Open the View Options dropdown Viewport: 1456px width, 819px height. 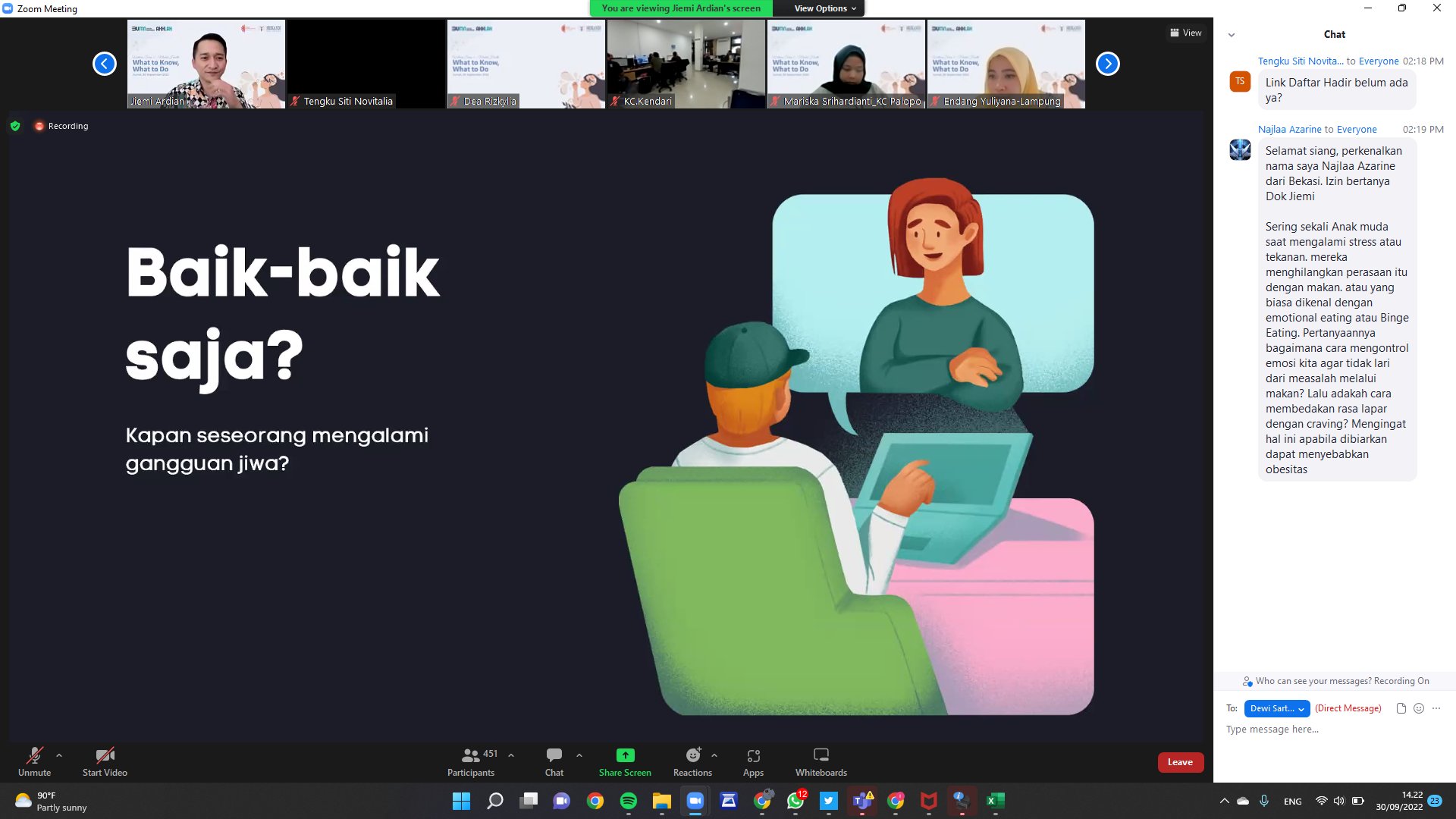pyautogui.click(x=819, y=8)
